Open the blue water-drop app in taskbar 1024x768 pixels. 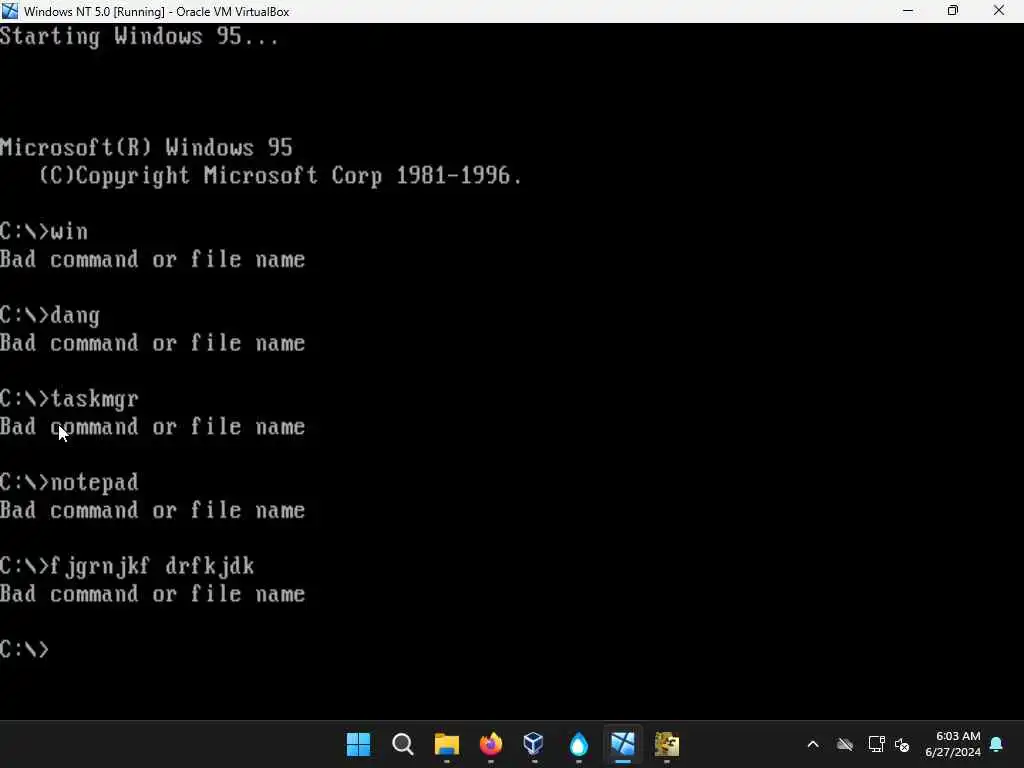(579, 744)
